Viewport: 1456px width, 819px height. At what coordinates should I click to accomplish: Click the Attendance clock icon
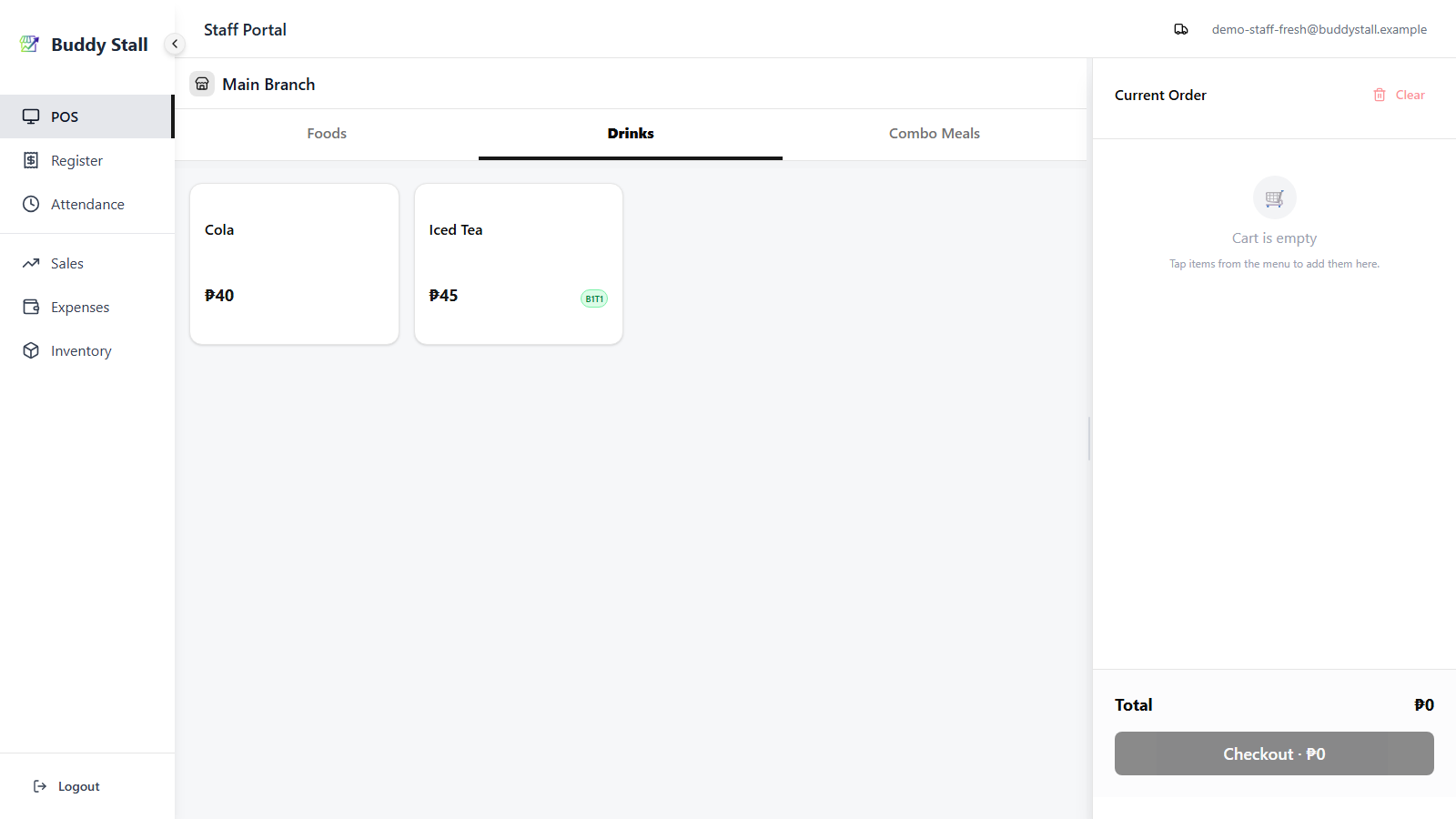31,204
